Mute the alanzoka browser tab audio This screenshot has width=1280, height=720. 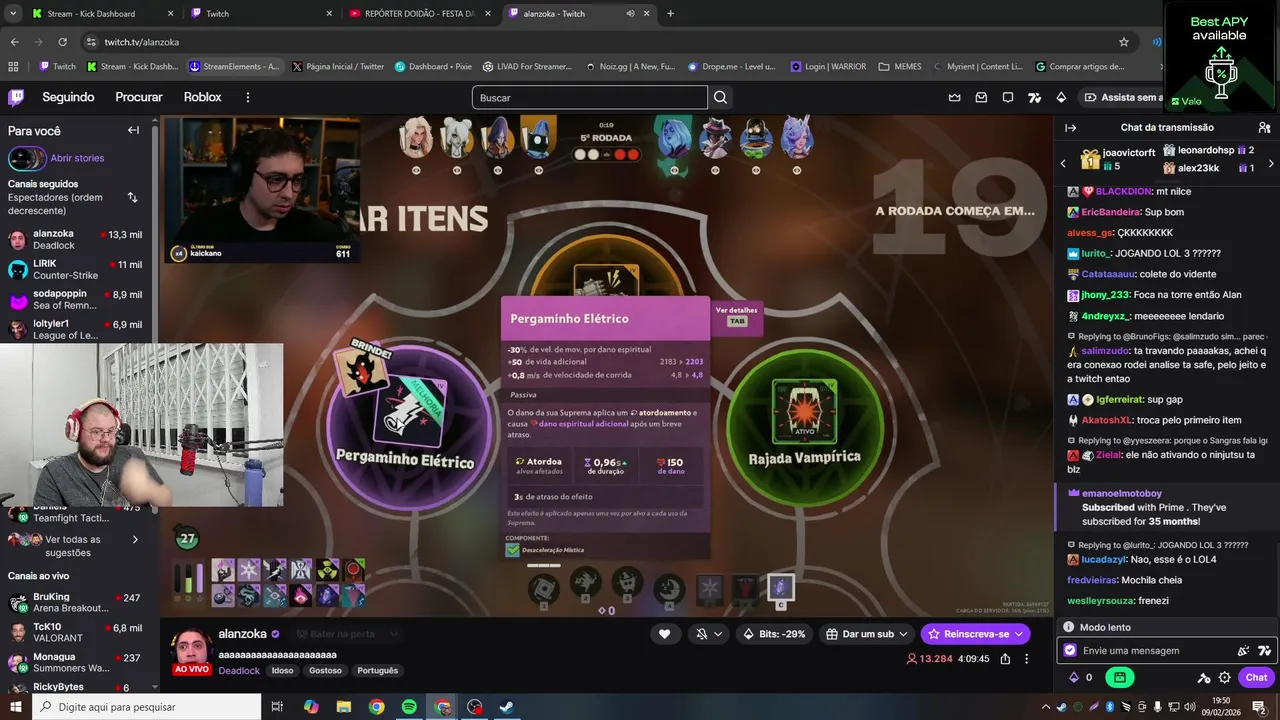click(x=630, y=14)
